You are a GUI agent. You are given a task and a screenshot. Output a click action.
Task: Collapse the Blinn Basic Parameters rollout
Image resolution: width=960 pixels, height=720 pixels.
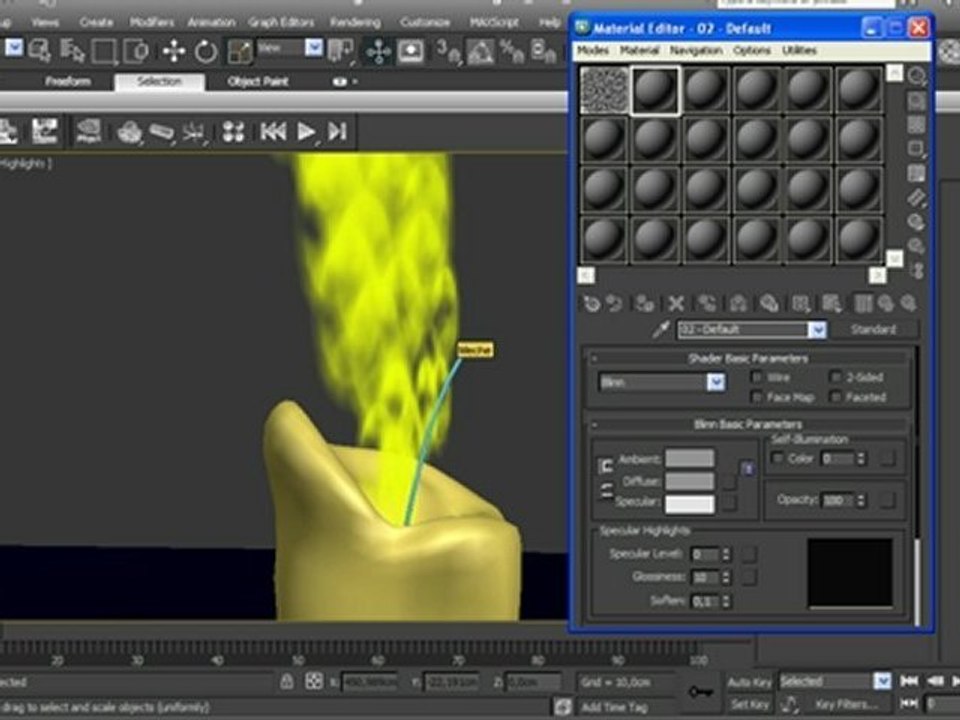coord(748,424)
